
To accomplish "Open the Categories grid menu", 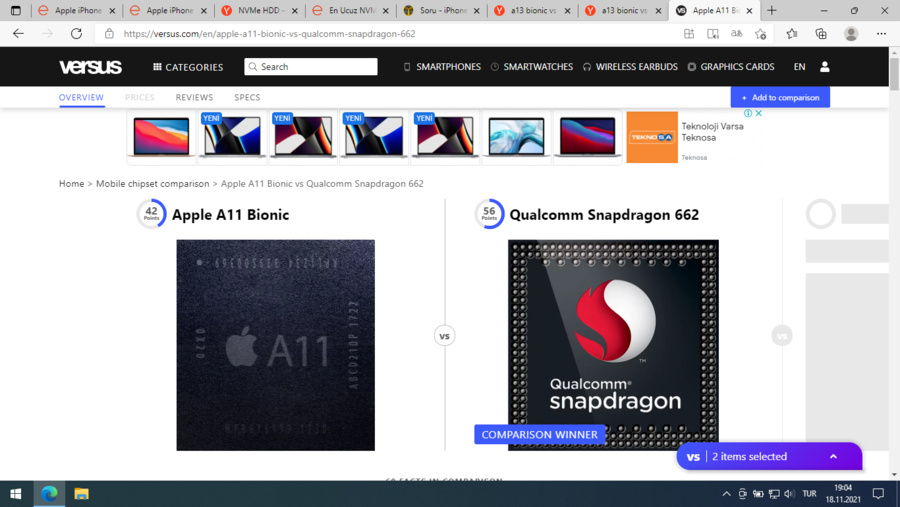I will coord(188,67).
